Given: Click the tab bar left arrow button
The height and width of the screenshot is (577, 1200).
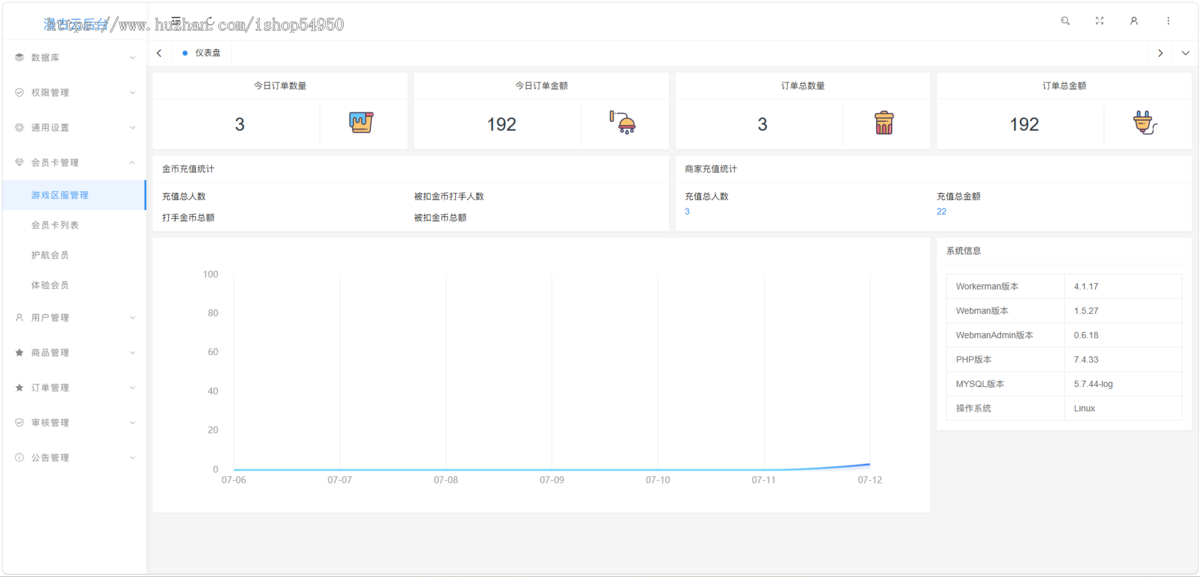Looking at the screenshot, I should click(x=160, y=53).
